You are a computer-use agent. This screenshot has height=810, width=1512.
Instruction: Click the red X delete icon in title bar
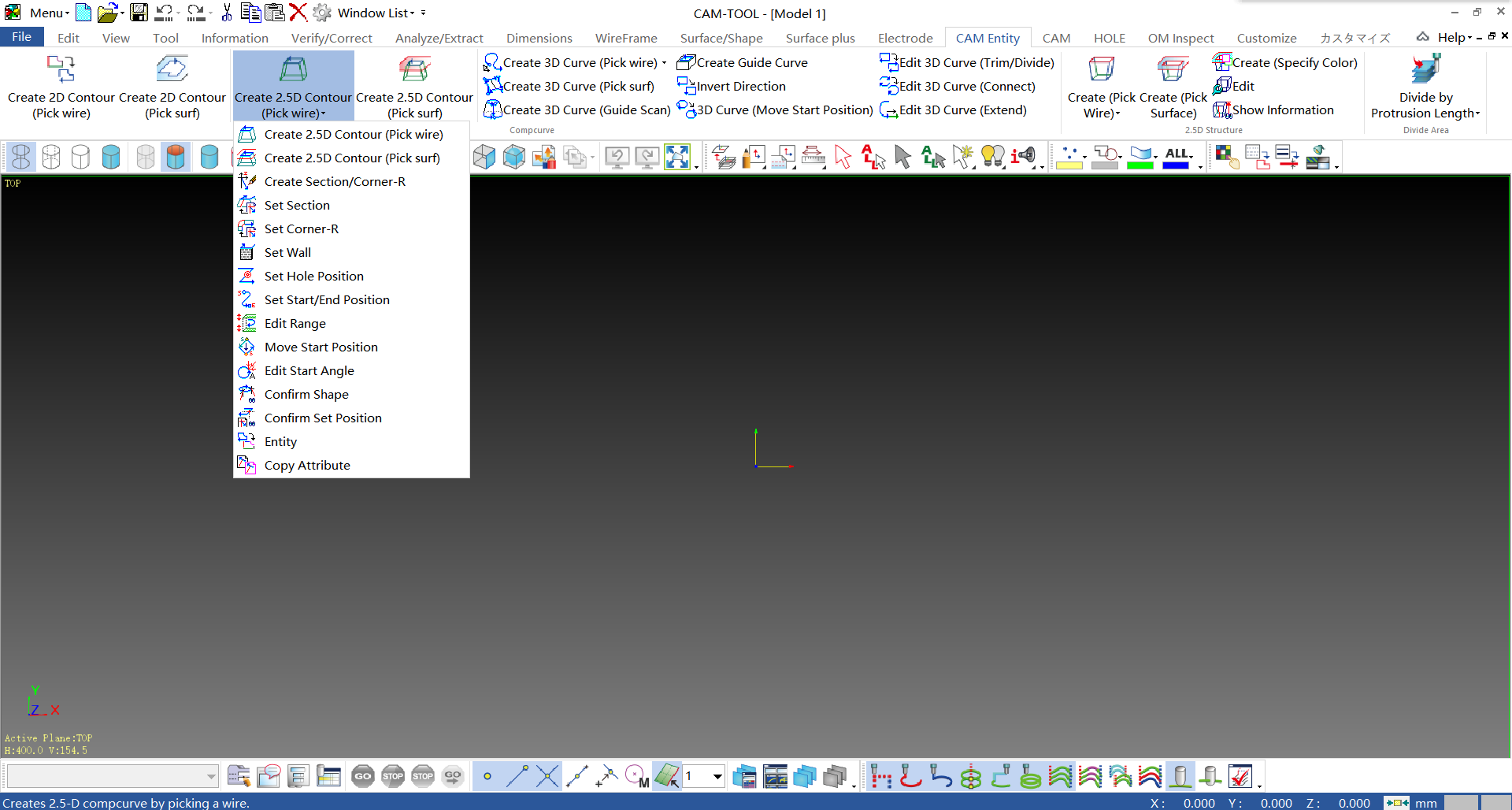coord(298,12)
